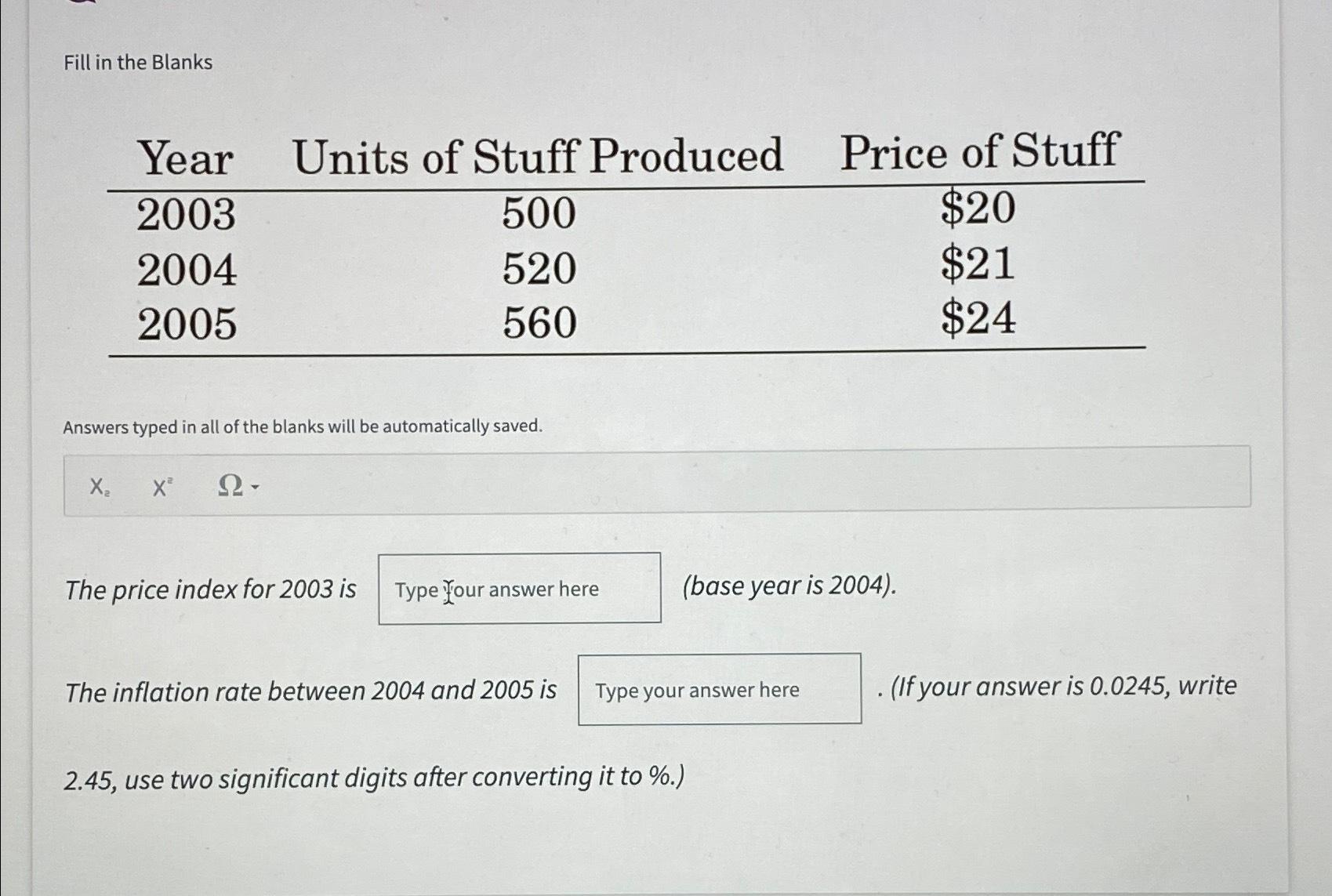Click the Year column header
This screenshot has width=1332, height=896.
[x=186, y=155]
